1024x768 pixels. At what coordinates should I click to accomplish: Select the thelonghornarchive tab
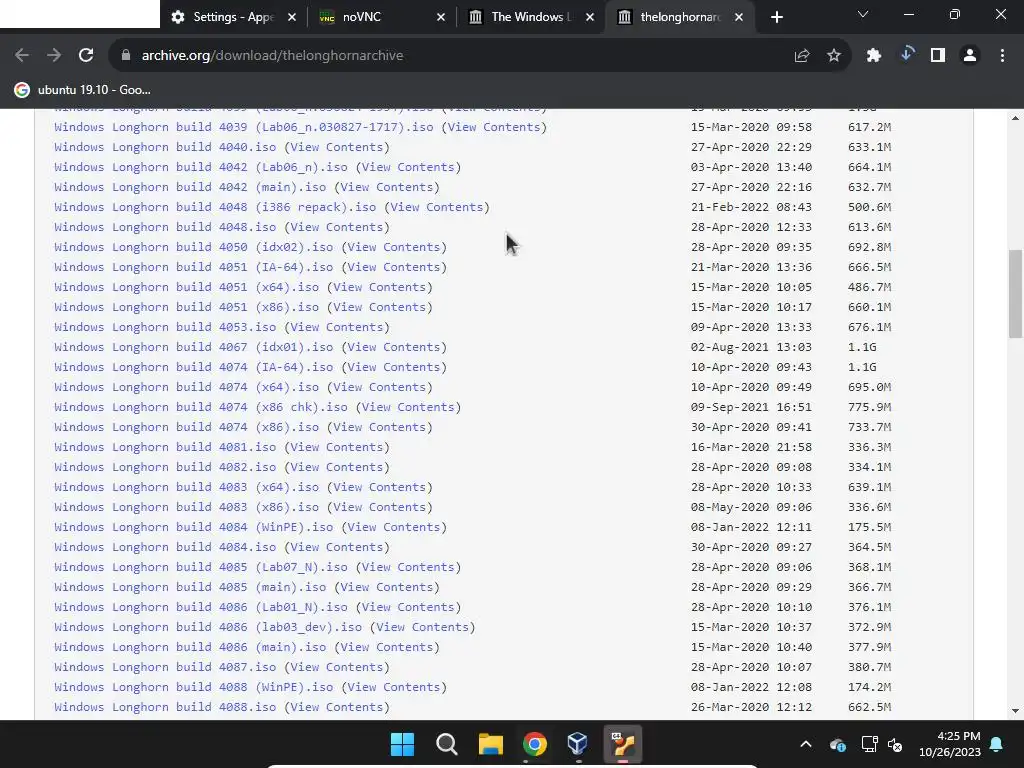680,17
